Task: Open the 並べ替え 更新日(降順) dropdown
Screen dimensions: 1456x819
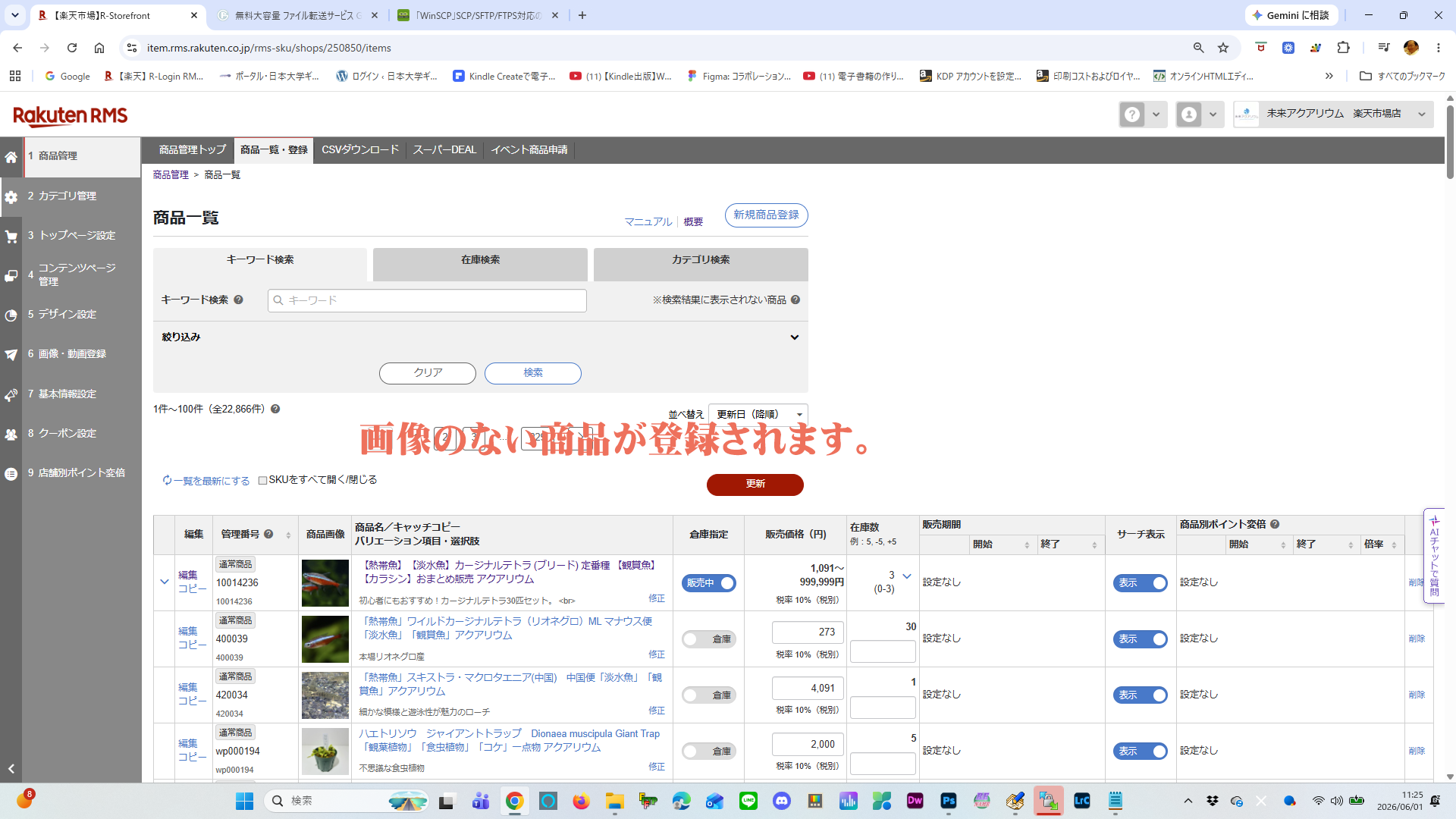Action: [x=758, y=415]
